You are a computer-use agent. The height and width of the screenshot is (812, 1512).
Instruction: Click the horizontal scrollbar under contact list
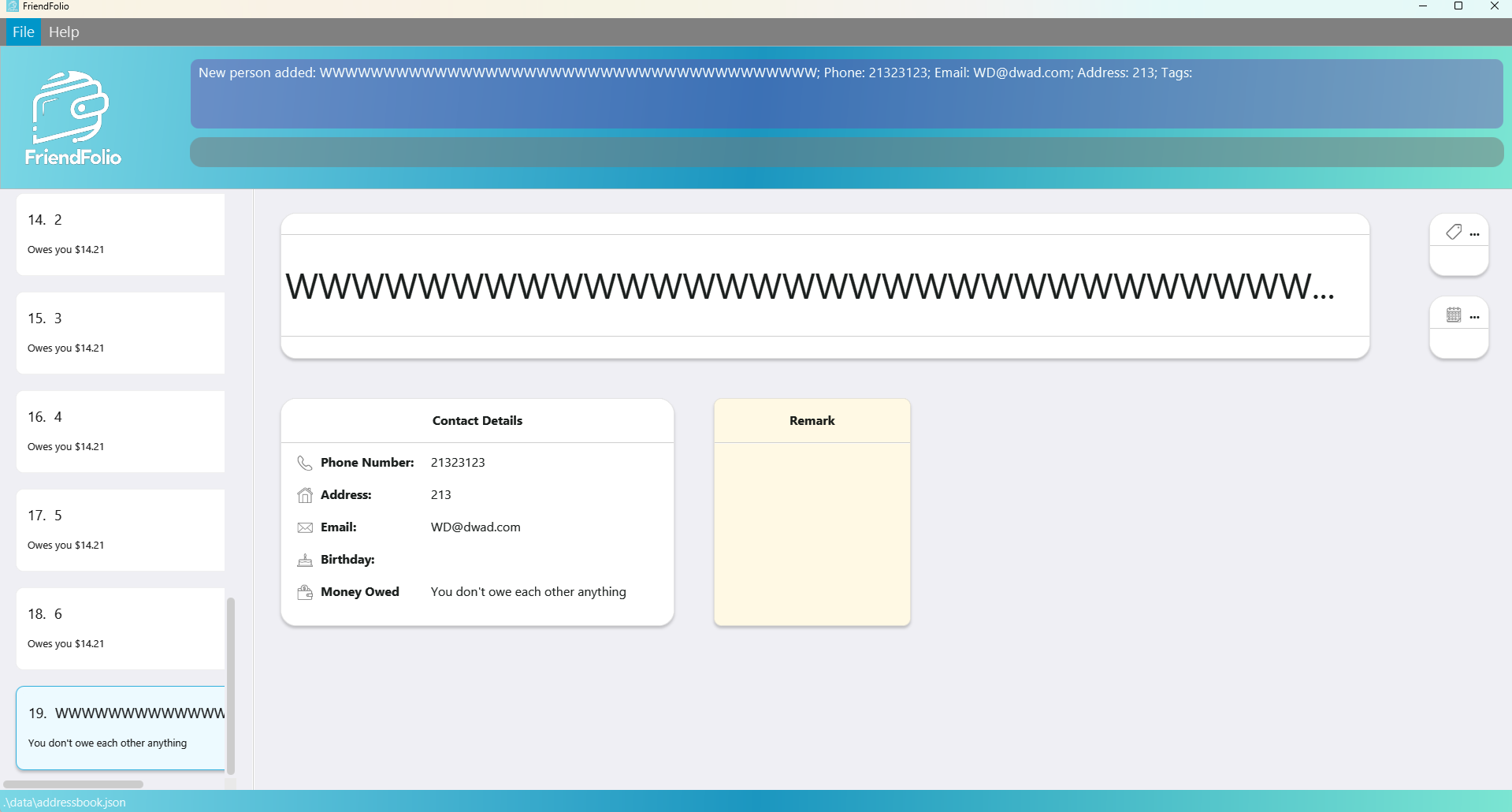(73, 784)
